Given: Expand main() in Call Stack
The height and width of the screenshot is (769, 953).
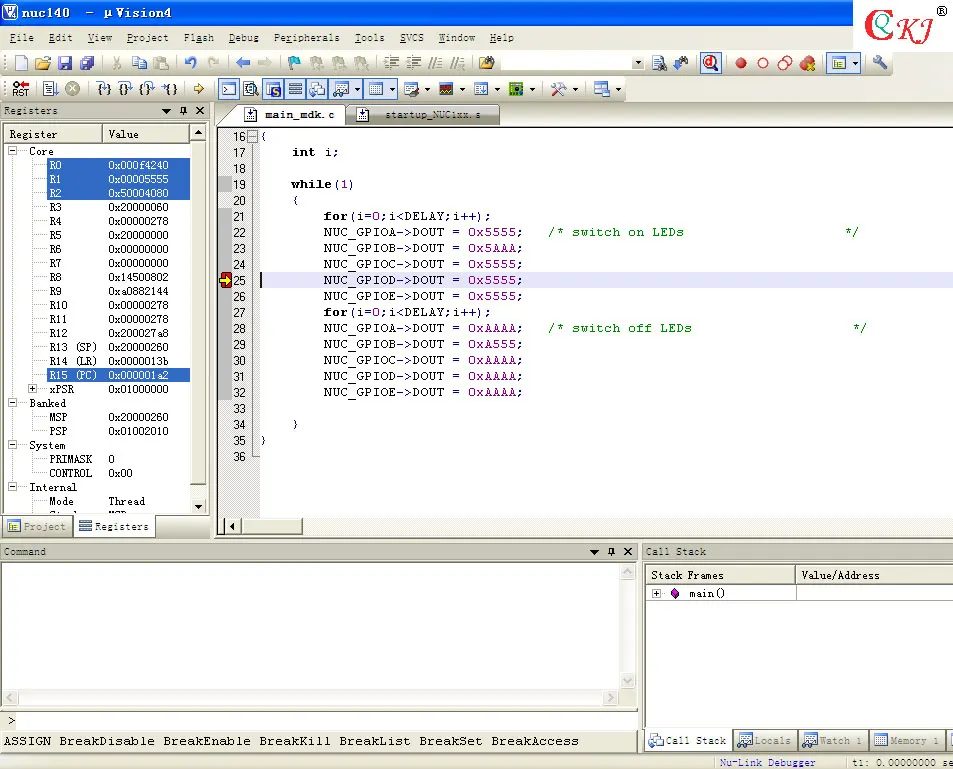Looking at the screenshot, I should click(x=656, y=593).
